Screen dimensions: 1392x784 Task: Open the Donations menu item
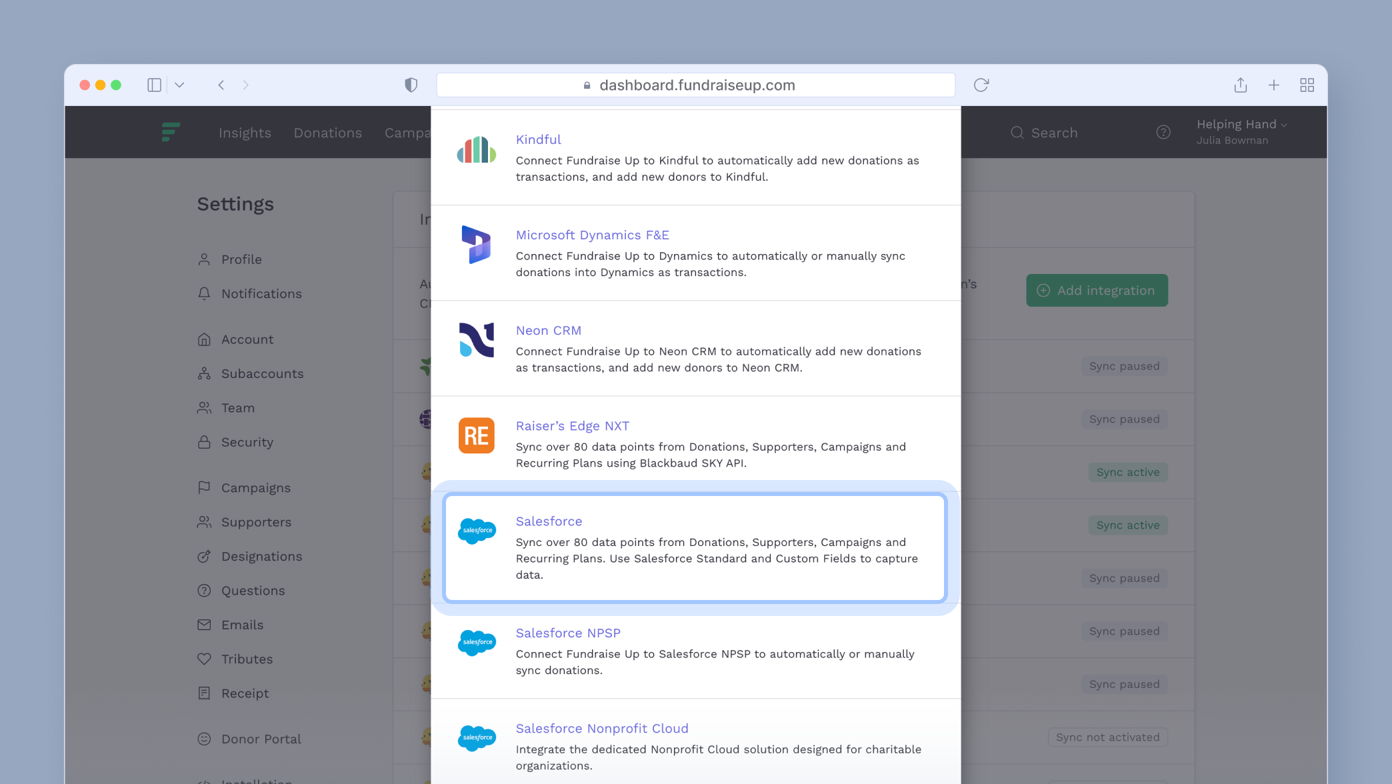tap(327, 132)
